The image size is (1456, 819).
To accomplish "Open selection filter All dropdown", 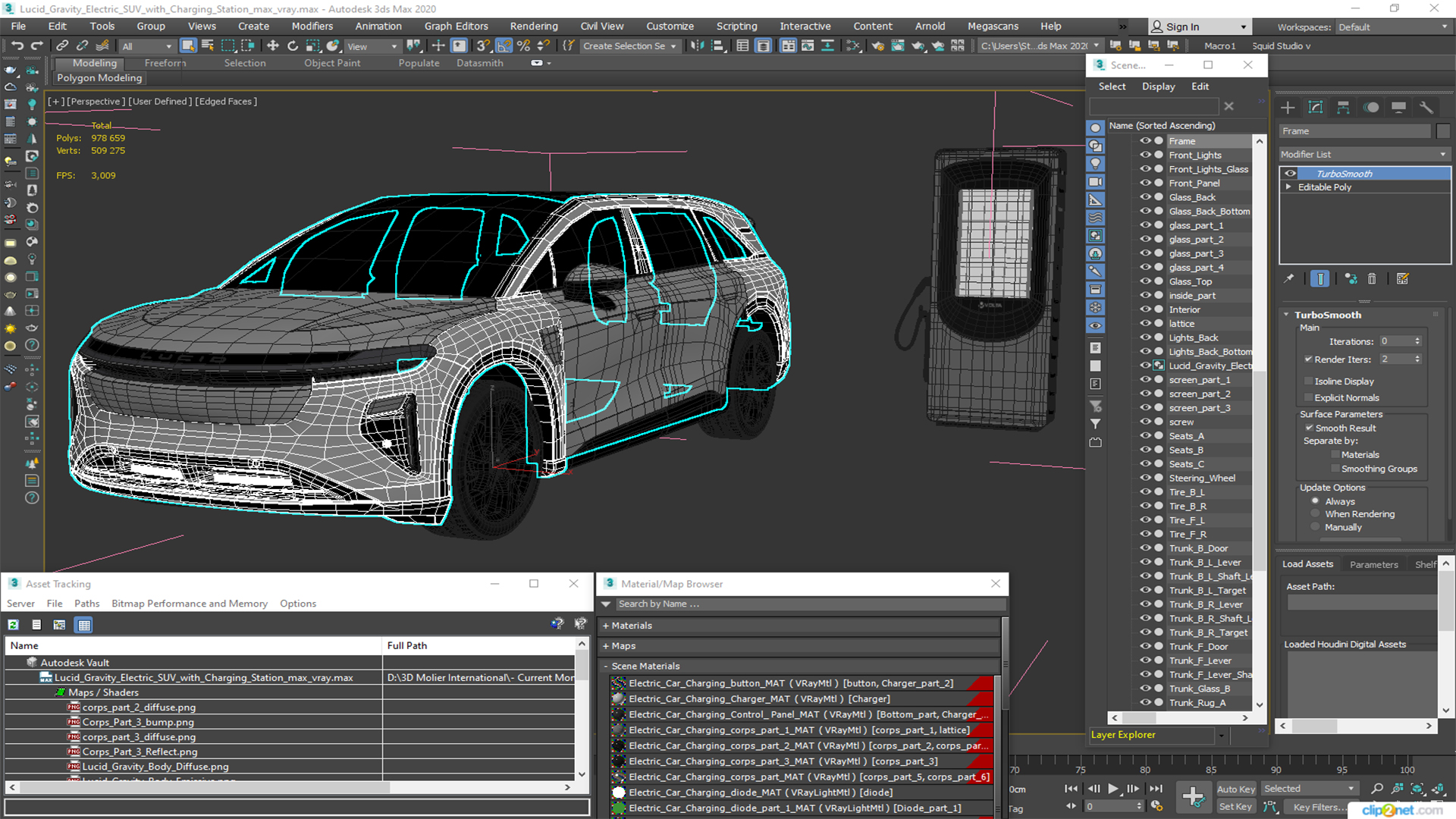I will tap(147, 46).
